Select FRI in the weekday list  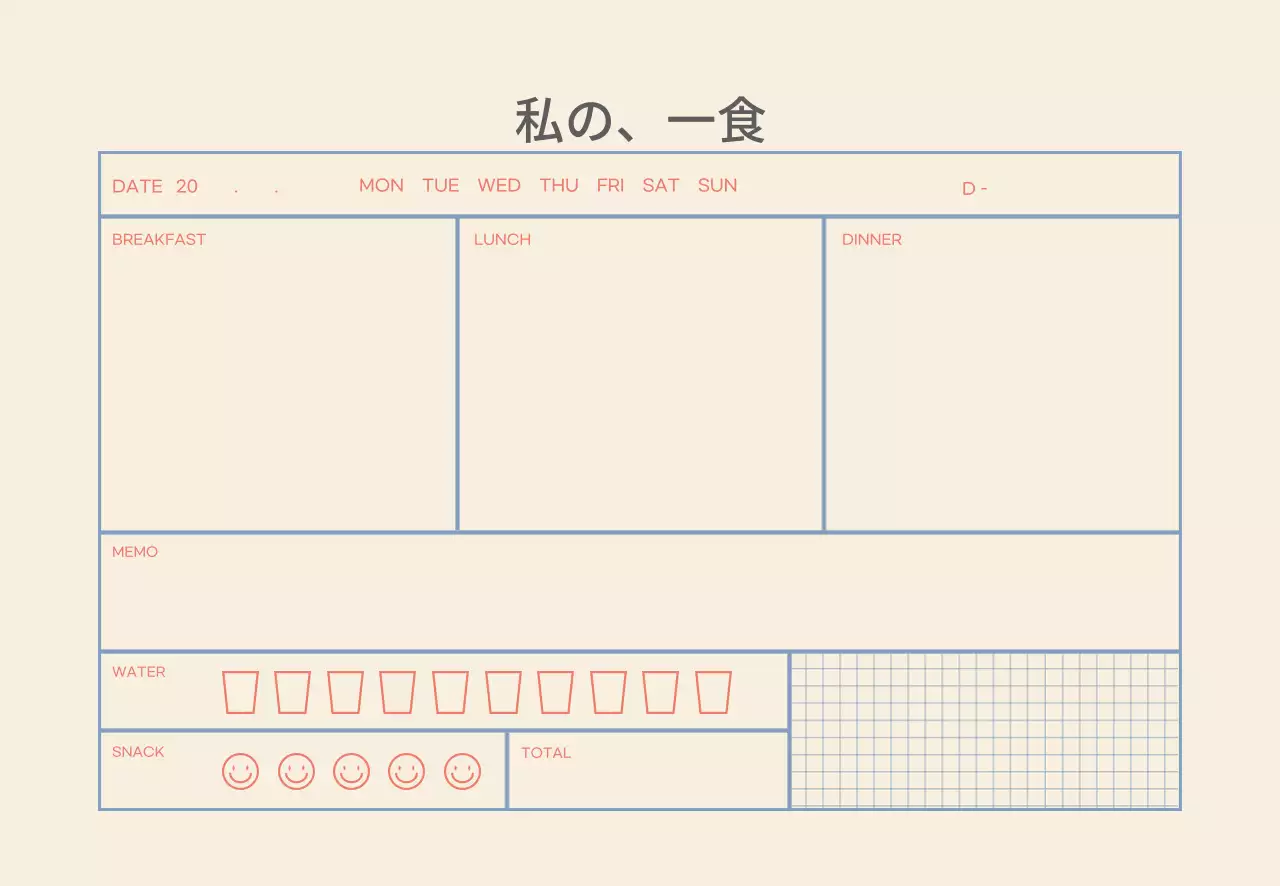[x=610, y=185]
